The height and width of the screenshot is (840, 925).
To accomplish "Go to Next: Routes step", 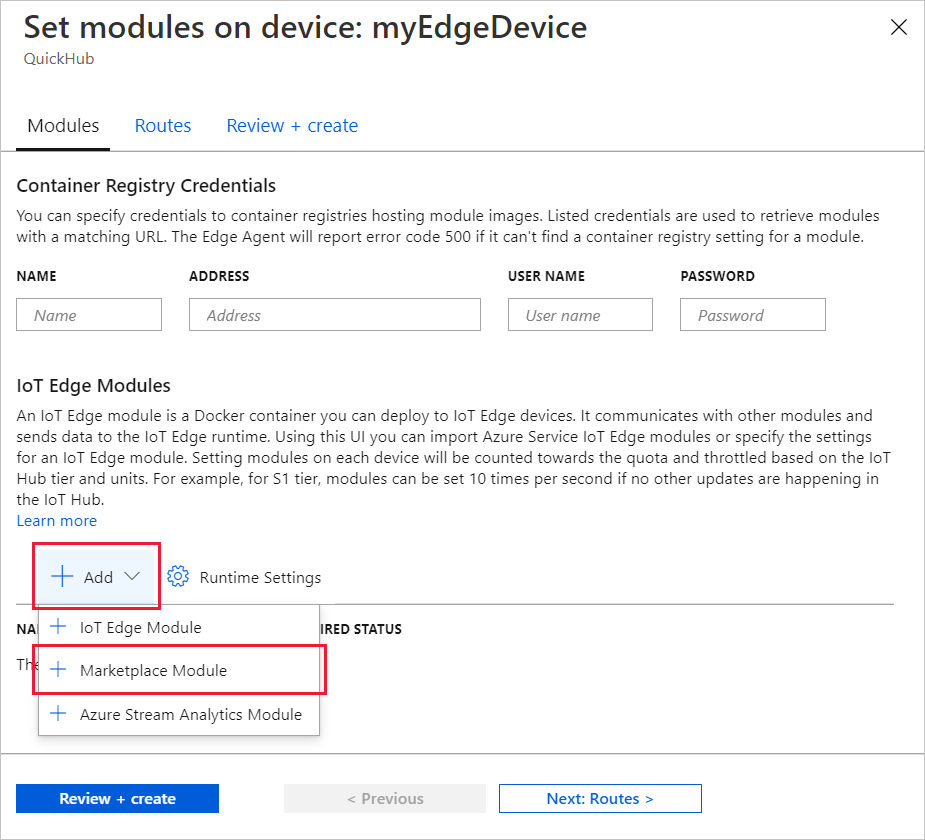I will tap(600, 799).
